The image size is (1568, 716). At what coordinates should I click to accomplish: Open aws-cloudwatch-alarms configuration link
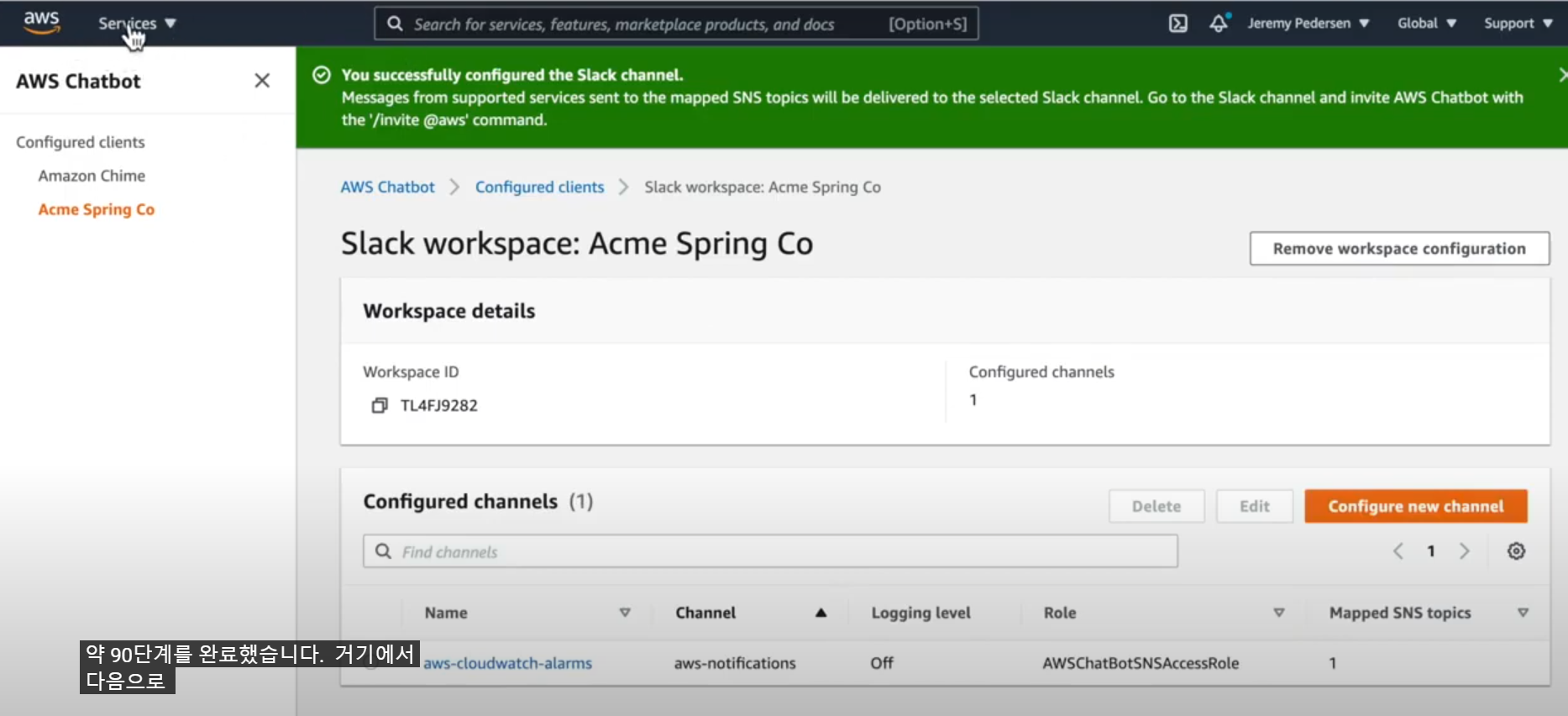[x=507, y=663]
